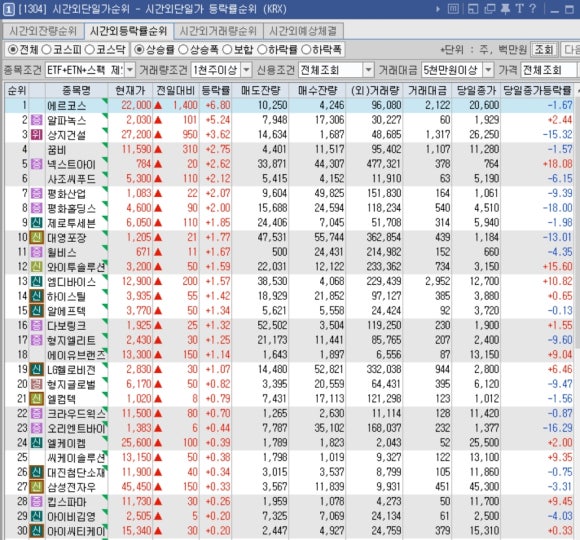Sort by the 당일종가등락률 column header
Screen dimensions: 580x540
537,91
